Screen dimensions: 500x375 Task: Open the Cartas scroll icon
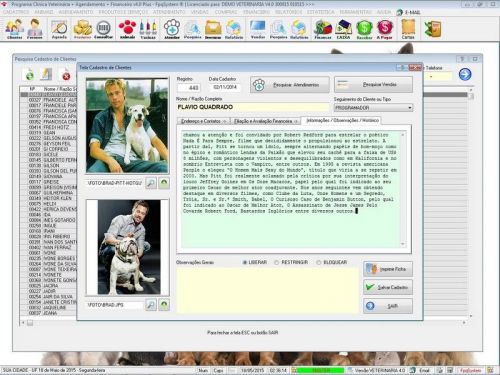click(408, 29)
